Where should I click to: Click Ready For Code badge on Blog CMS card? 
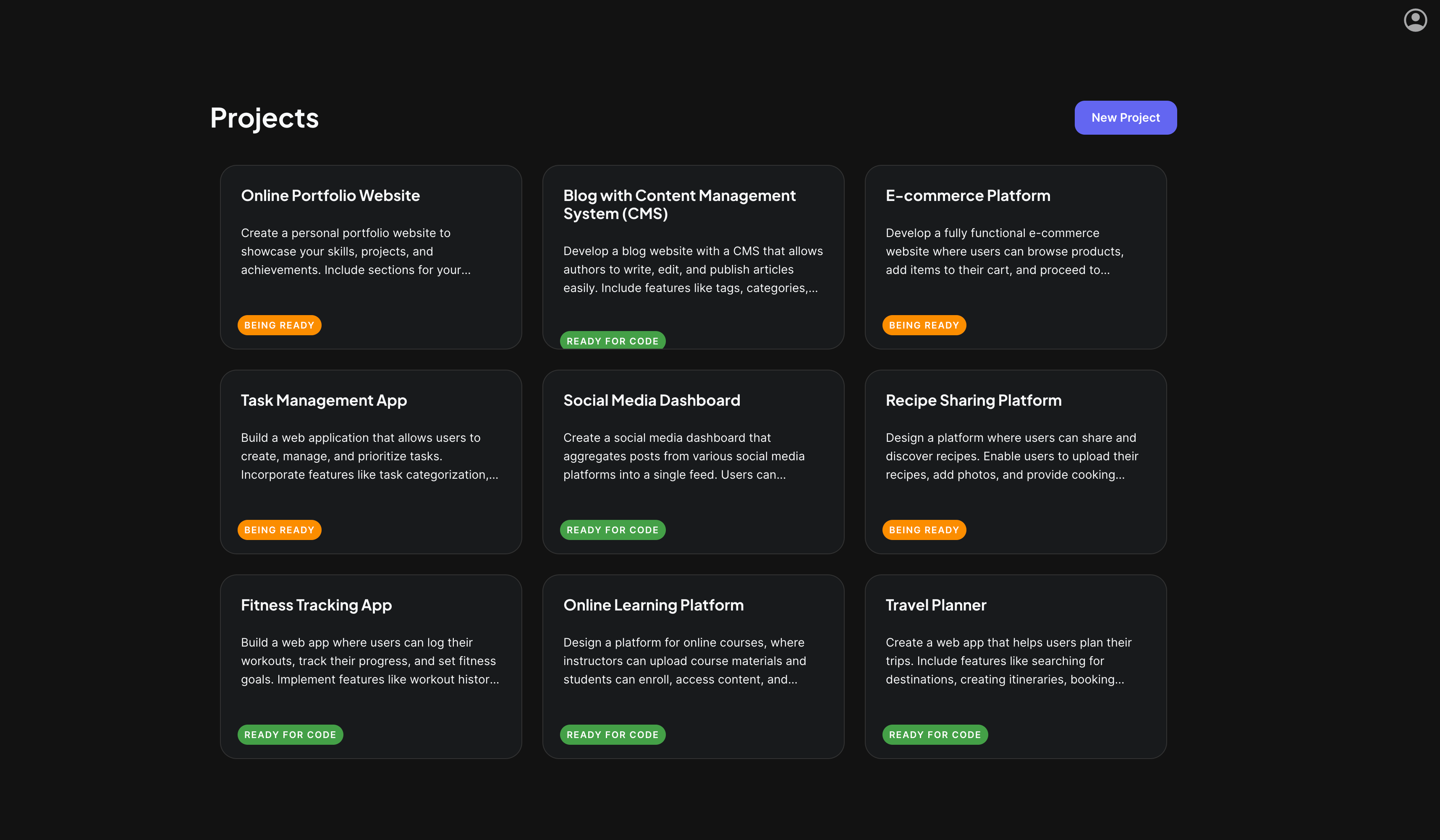(612, 341)
